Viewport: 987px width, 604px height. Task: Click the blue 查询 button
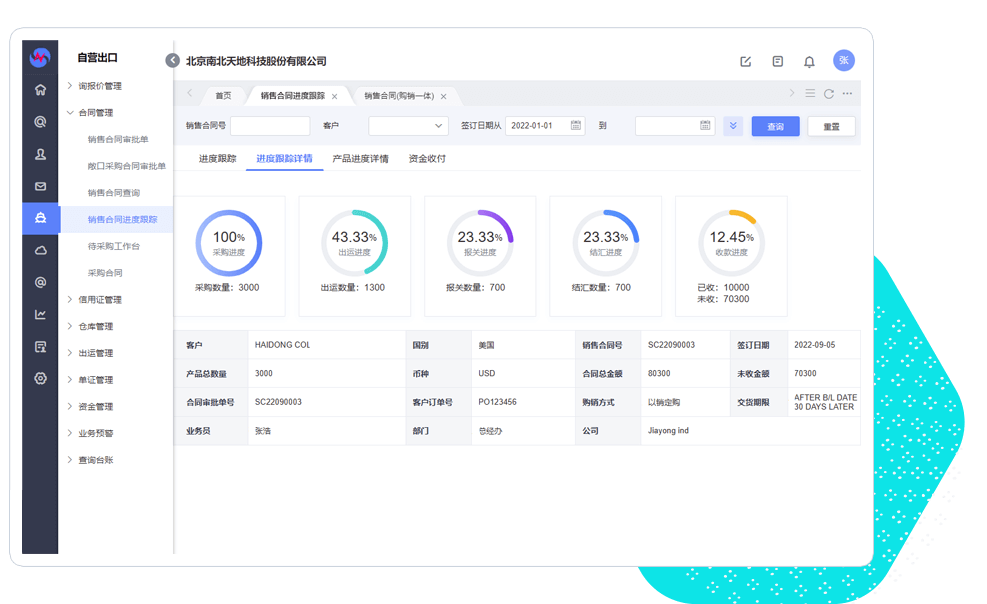pyautogui.click(x=775, y=126)
